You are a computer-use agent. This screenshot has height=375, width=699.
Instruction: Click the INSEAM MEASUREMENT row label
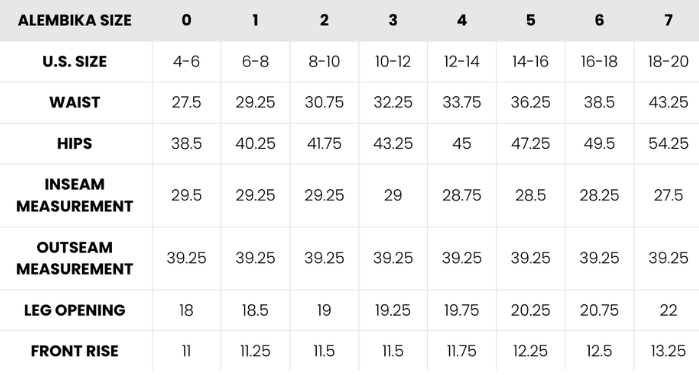pyautogui.click(x=74, y=195)
